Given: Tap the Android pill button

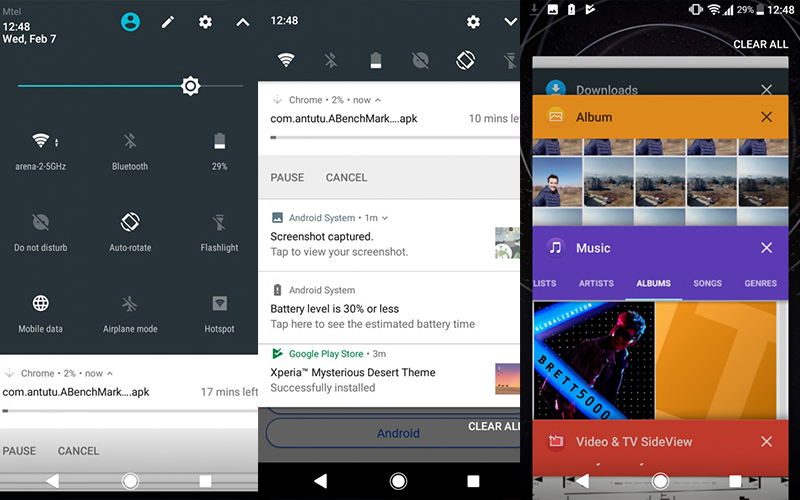Looking at the screenshot, I should pyautogui.click(x=393, y=433).
